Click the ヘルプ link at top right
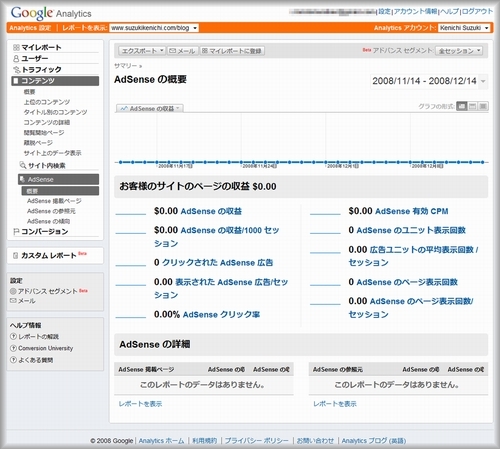This screenshot has height=449, width=500. (450, 12)
